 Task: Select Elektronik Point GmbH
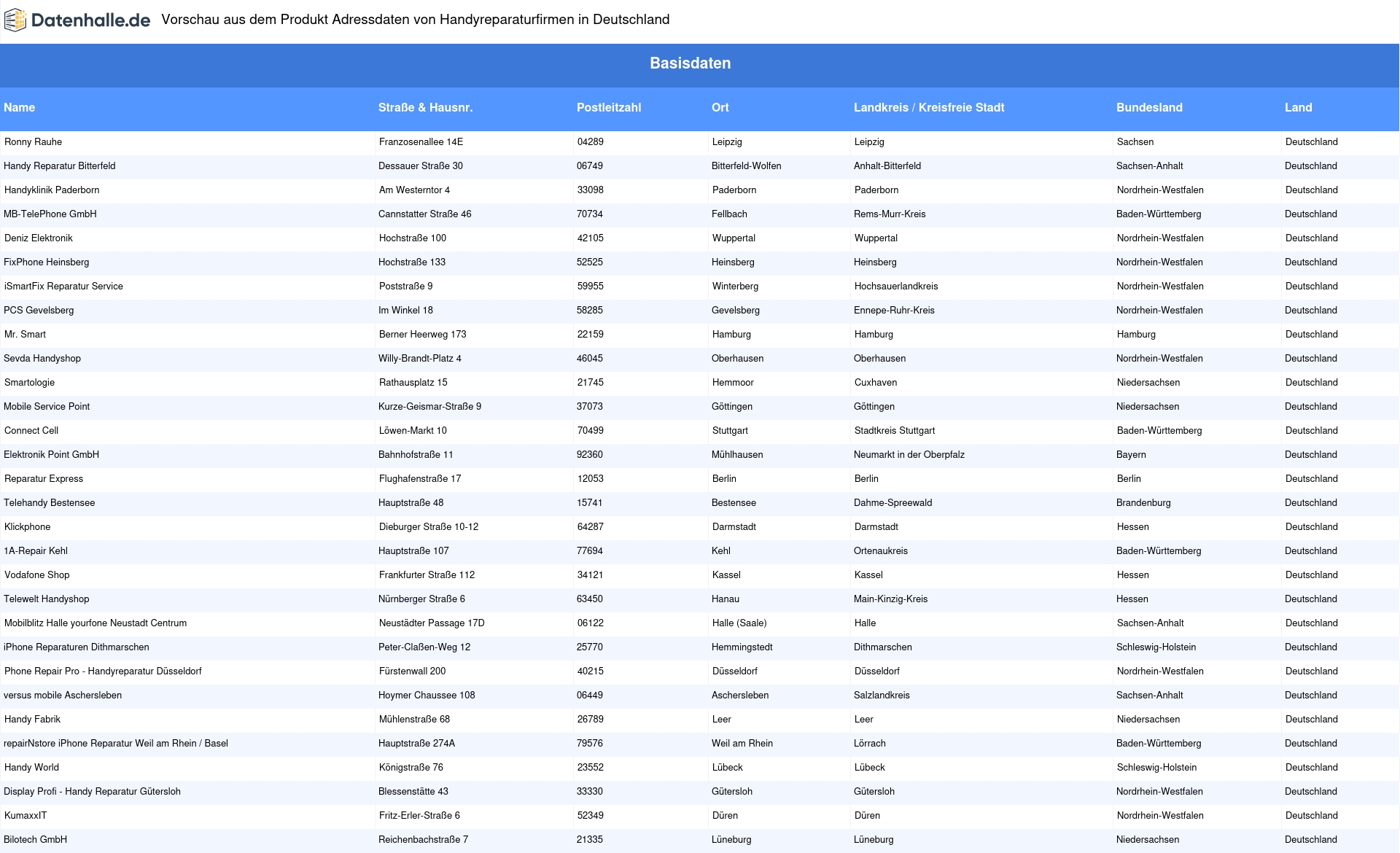(x=52, y=455)
